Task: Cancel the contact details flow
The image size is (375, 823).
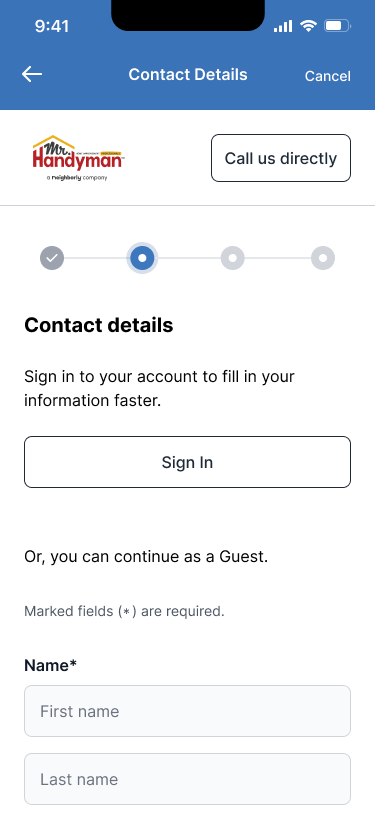Action: click(328, 76)
